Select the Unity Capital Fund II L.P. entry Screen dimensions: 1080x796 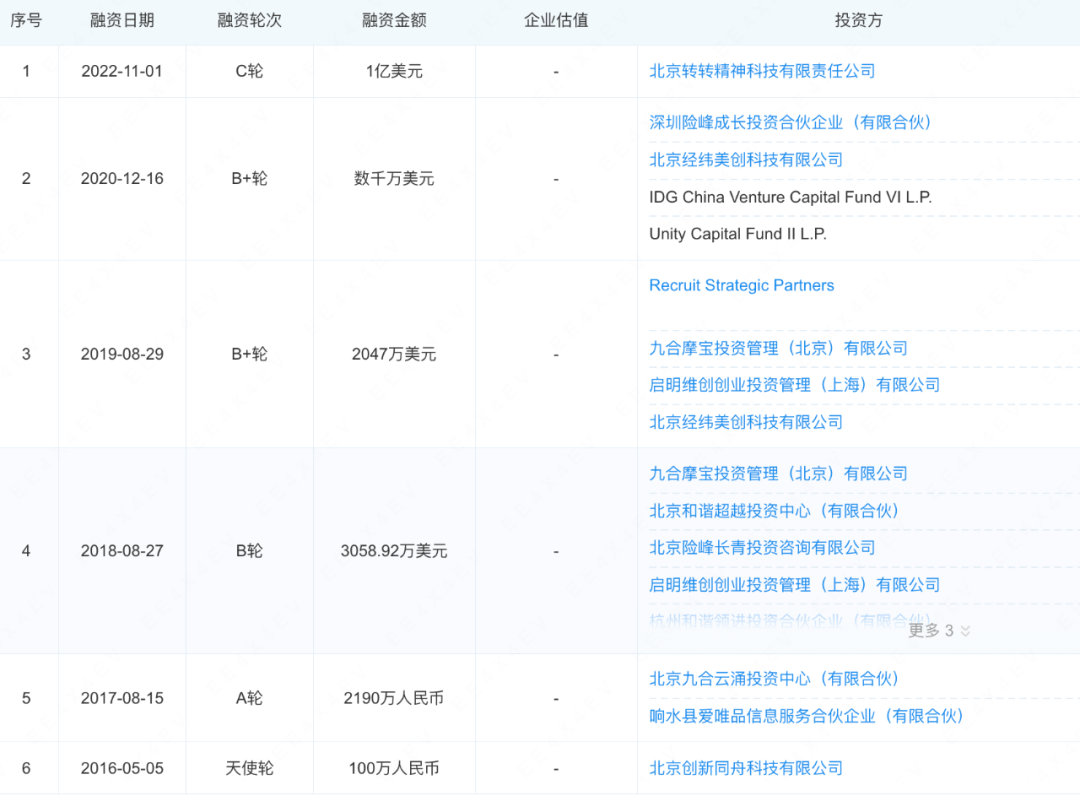coord(738,234)
